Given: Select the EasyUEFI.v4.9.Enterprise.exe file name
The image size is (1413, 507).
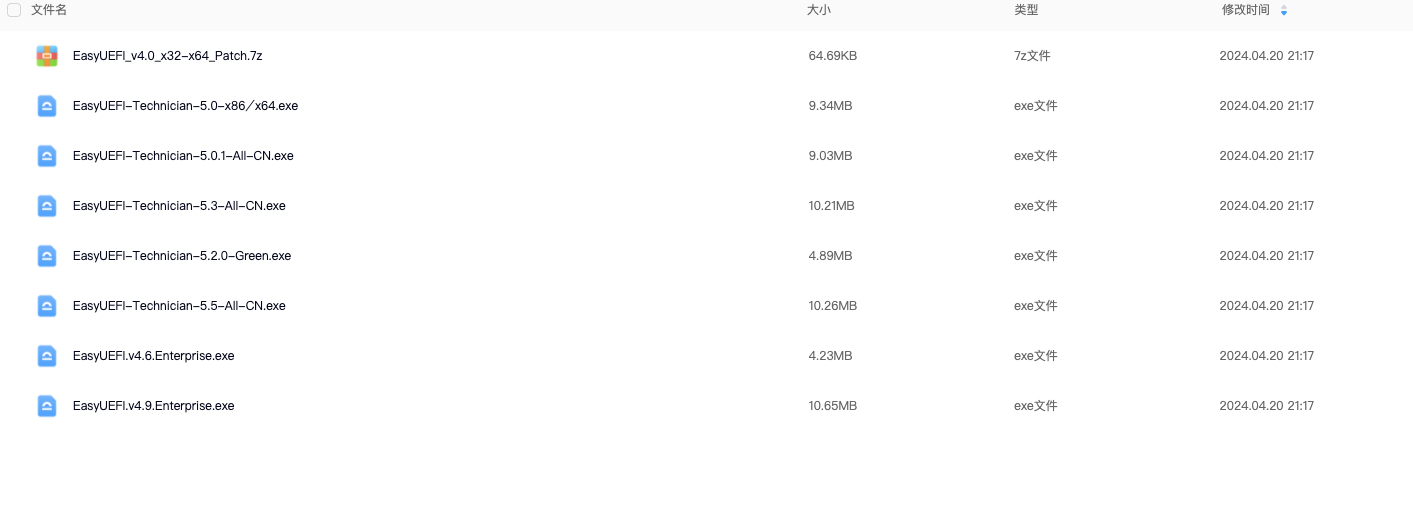Looking at the screenshot, I should (x=153, y=406).
